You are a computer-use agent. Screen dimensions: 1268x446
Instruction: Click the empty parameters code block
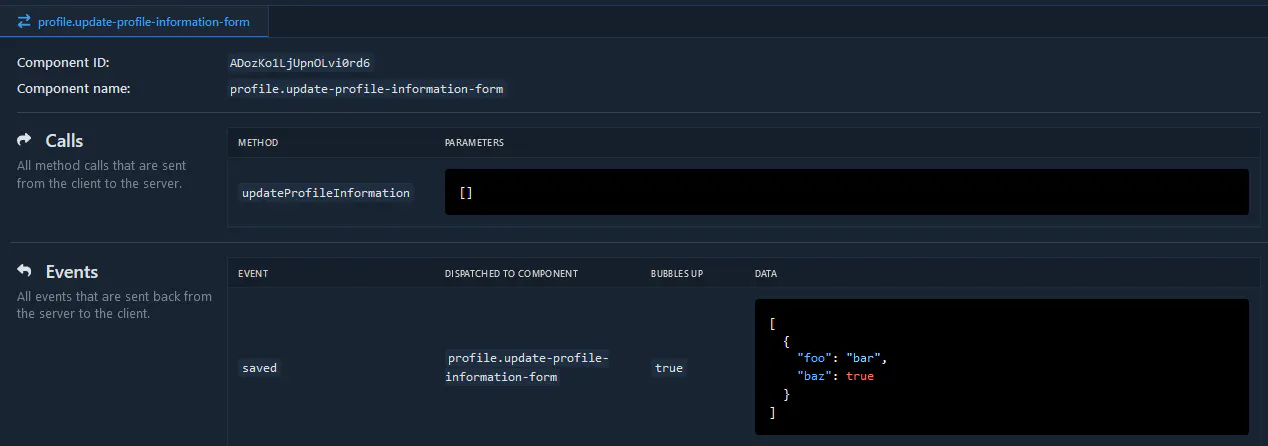[x=847, y=192]
